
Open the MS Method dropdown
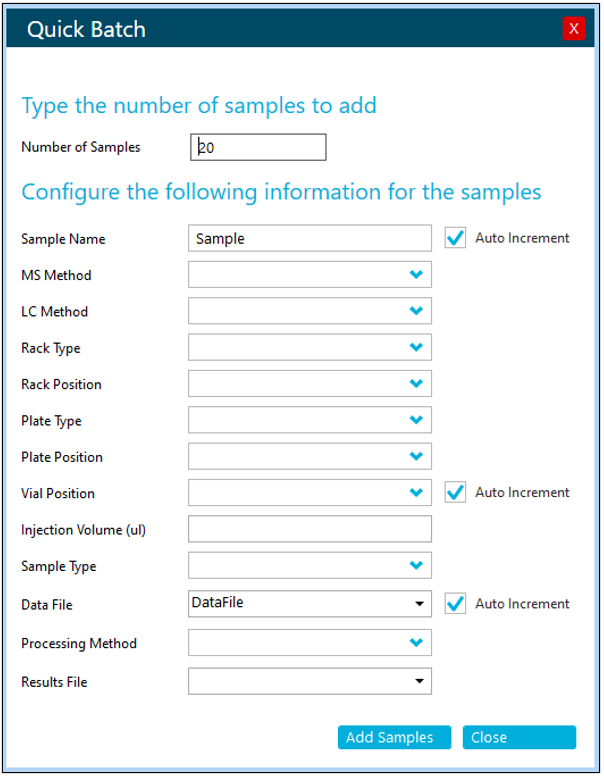(416, 275)
